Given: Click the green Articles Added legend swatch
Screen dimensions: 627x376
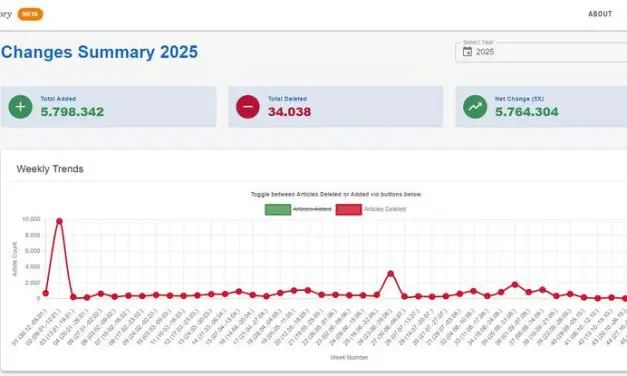Looking at the screenshot, I should (278, 210).
